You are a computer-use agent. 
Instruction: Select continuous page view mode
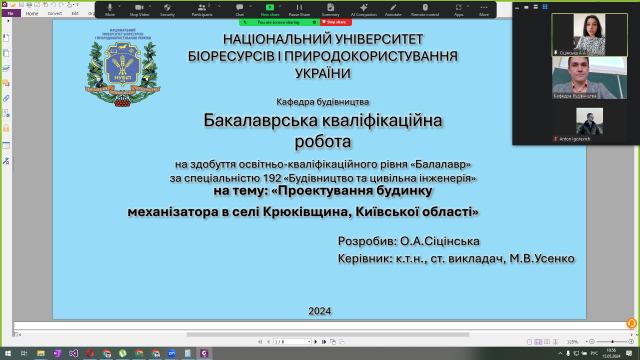[x=538, y=342]
